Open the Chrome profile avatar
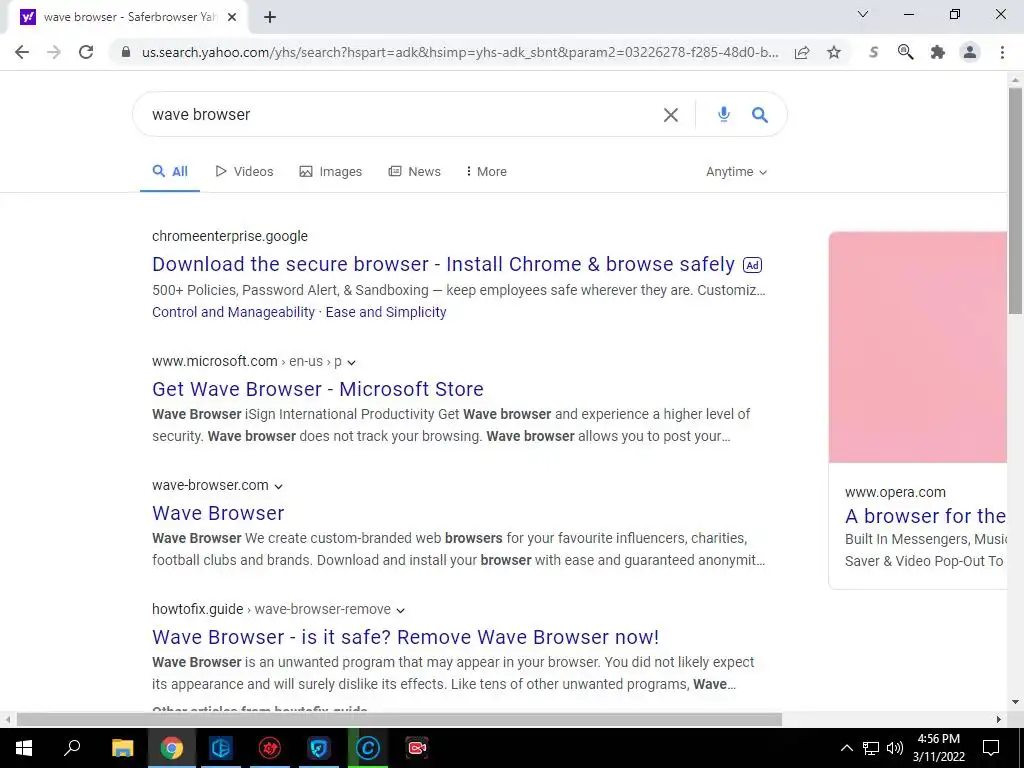Screen dimensions: 1024x768 pos(970,52)
